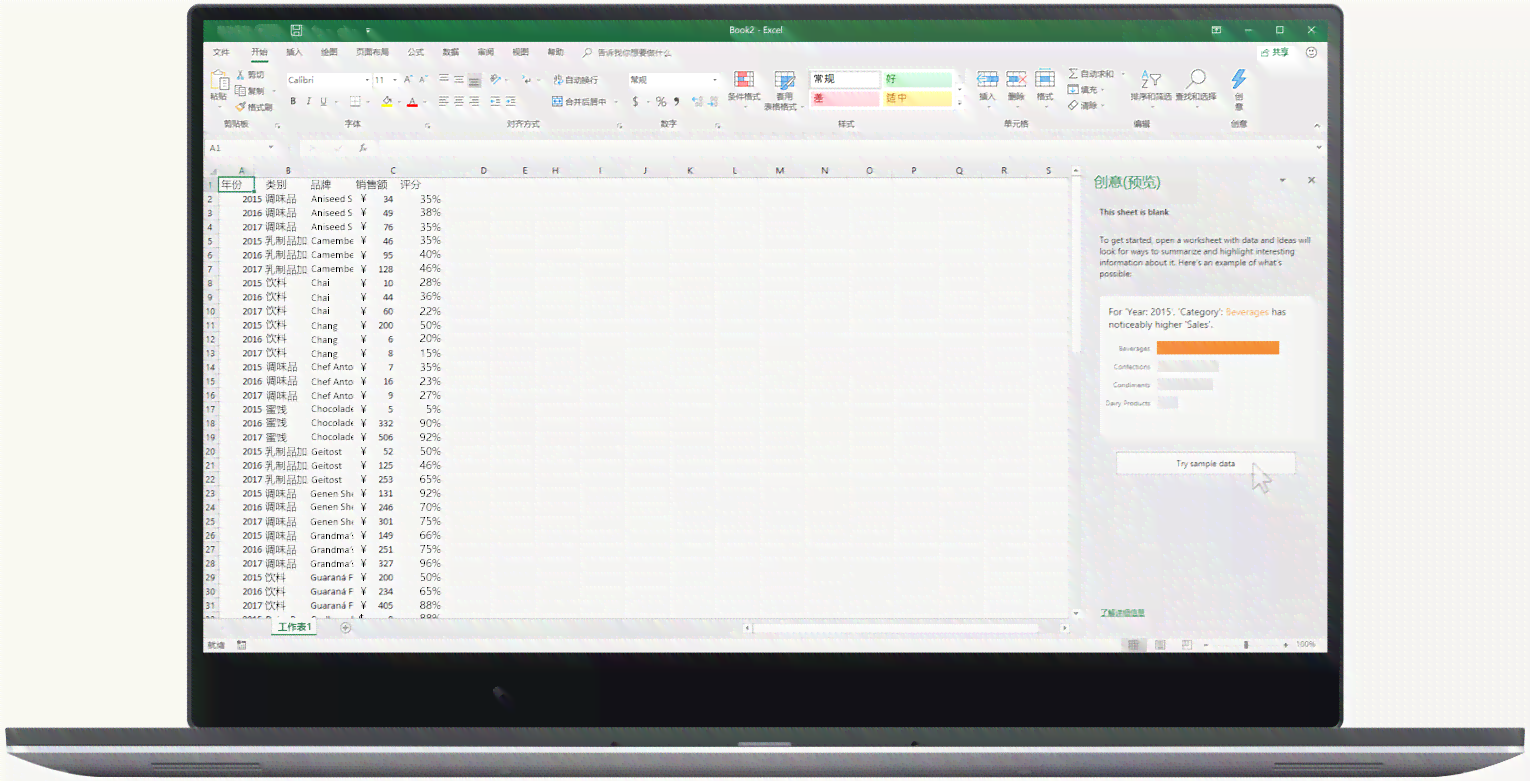
Task: Apply the yellow fill color bucket
Action: (387, 101)
